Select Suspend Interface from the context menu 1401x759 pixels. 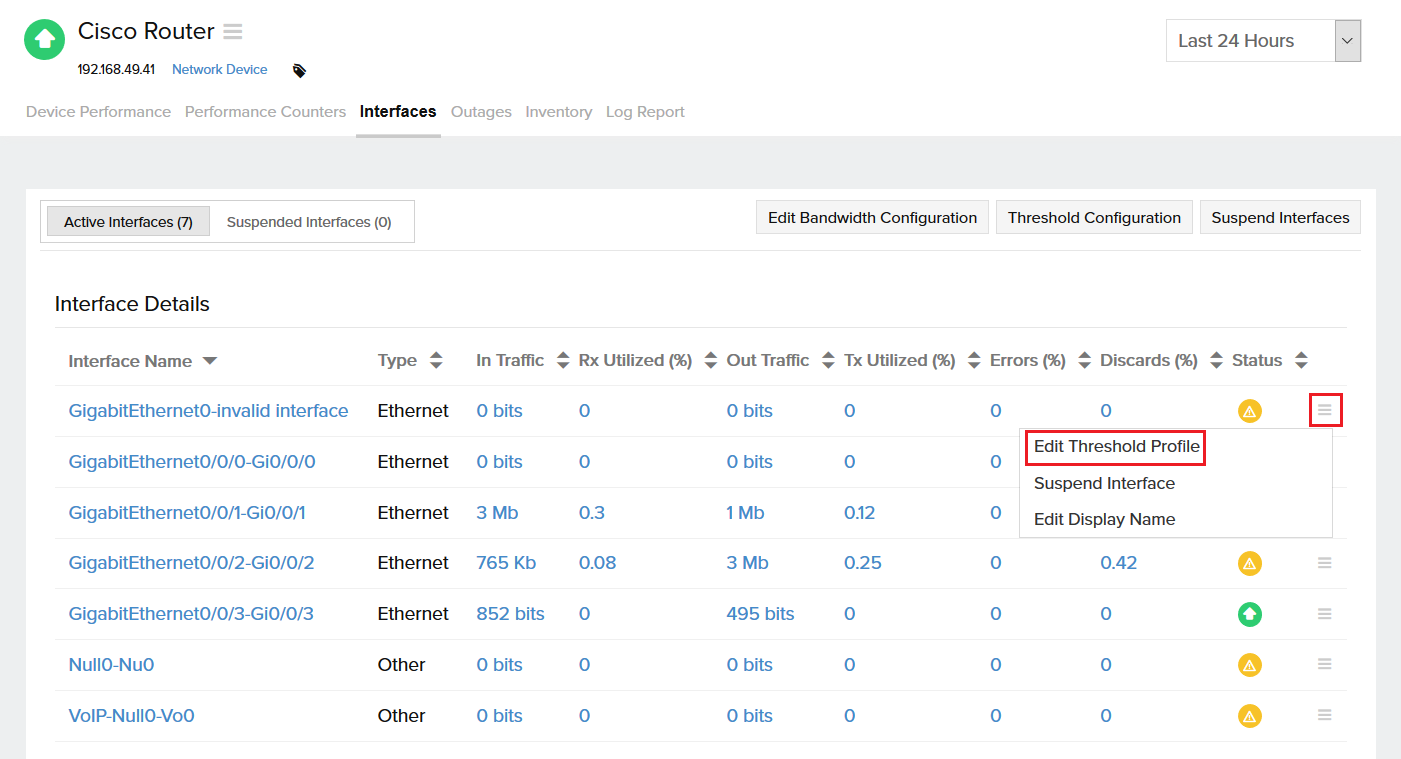1104,483
